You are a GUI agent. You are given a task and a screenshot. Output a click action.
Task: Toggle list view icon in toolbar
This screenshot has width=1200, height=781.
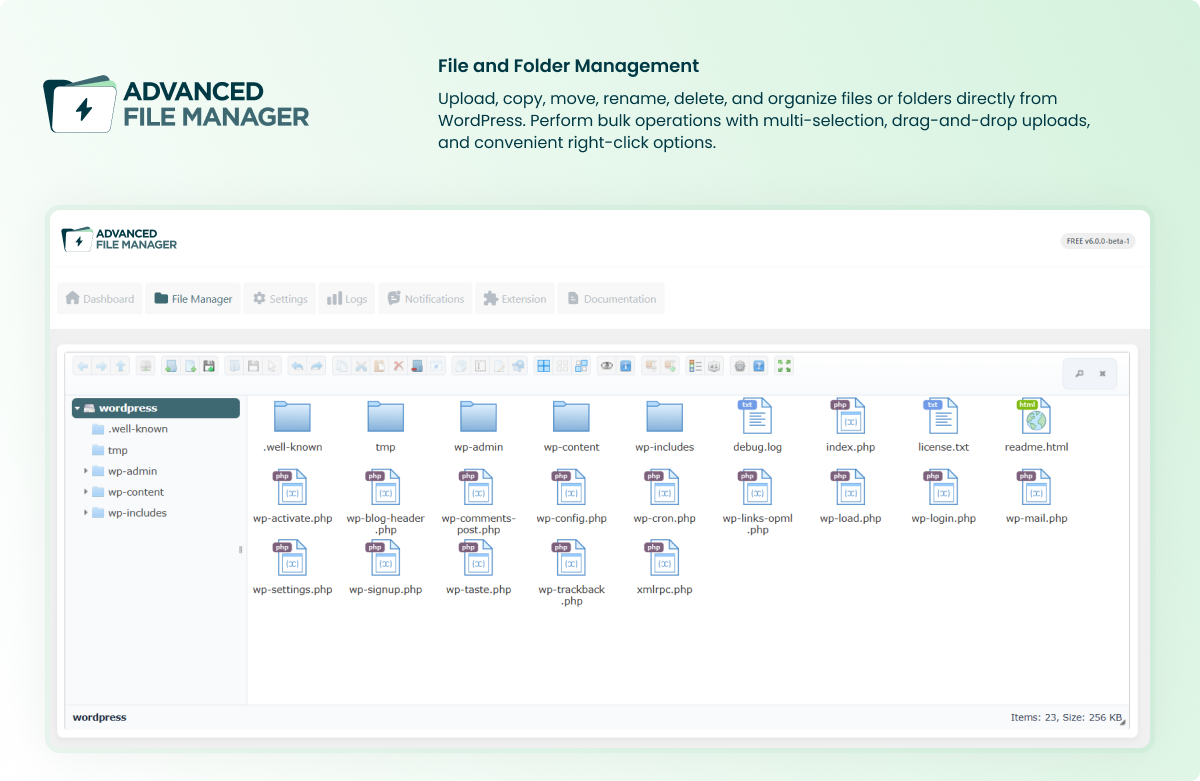click(x=695, y=367)
